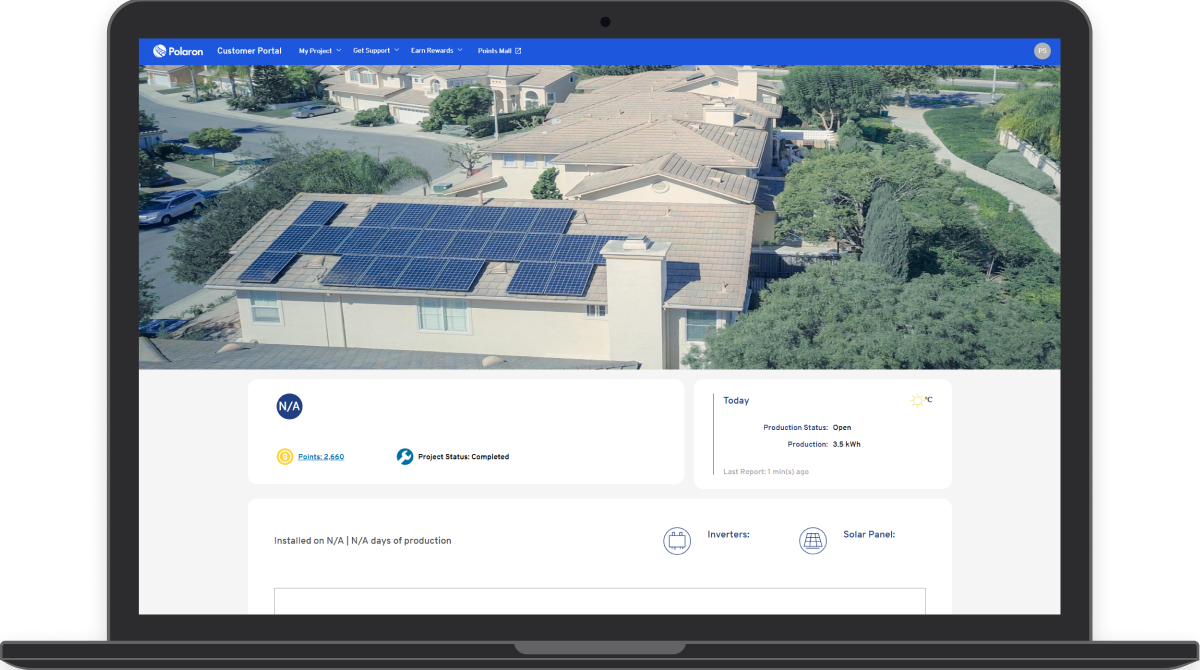The image size is (1200, 670).
Task: Click the Solar Panel icon
Action: tap(813, 541)
